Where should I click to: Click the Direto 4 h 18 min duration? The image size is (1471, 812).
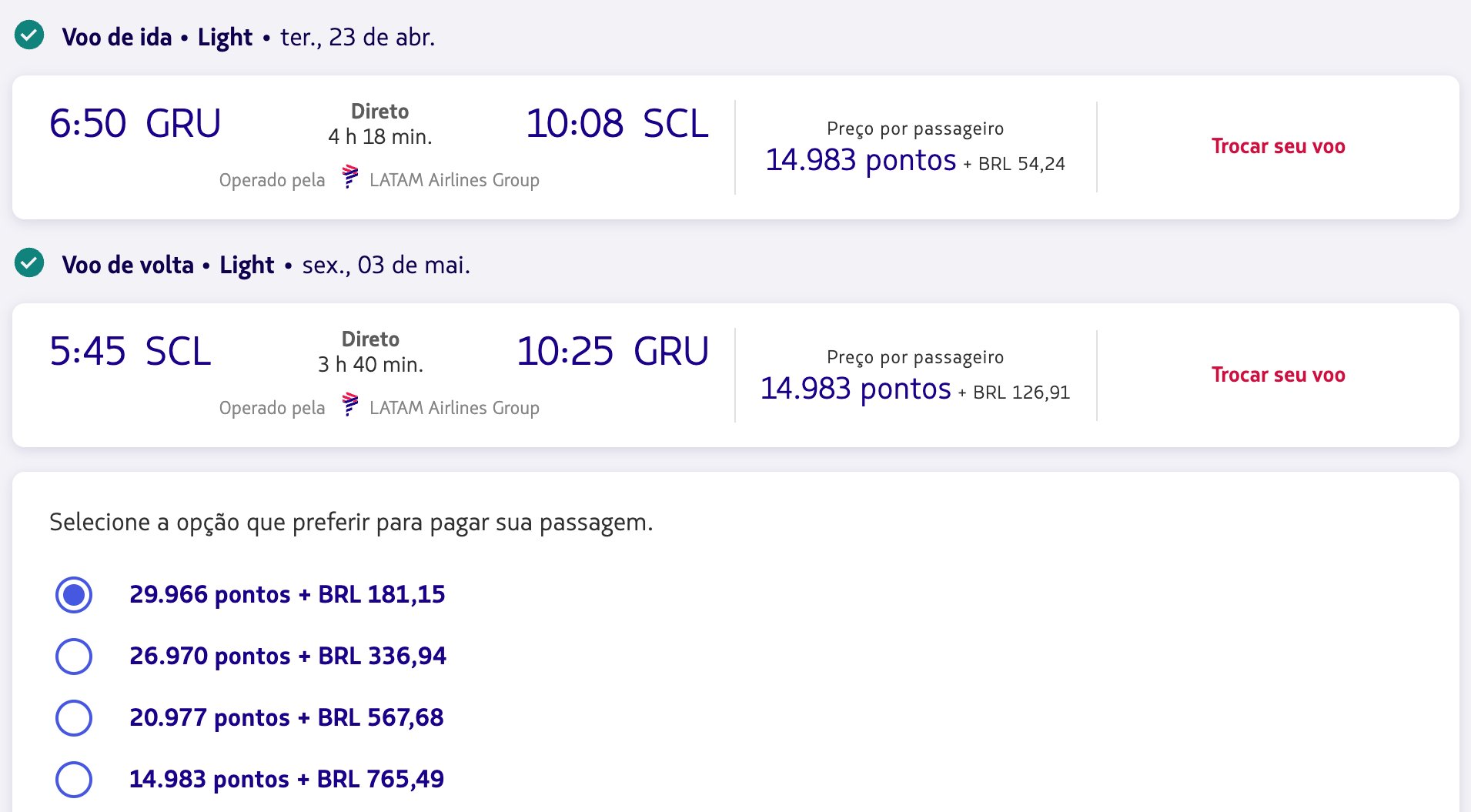379,125
